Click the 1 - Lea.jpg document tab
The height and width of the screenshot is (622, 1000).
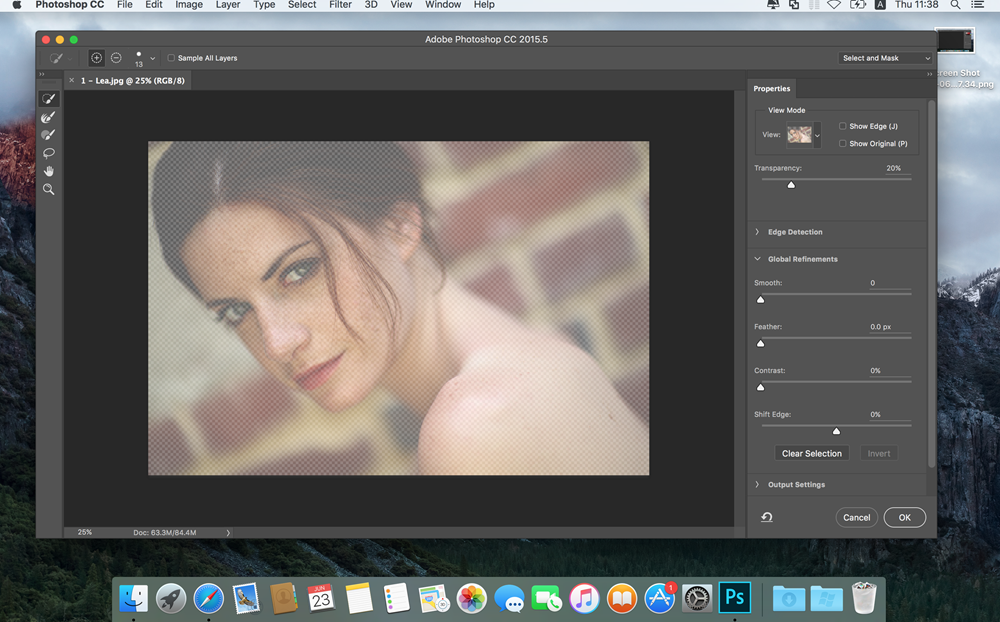coord(133,81)
